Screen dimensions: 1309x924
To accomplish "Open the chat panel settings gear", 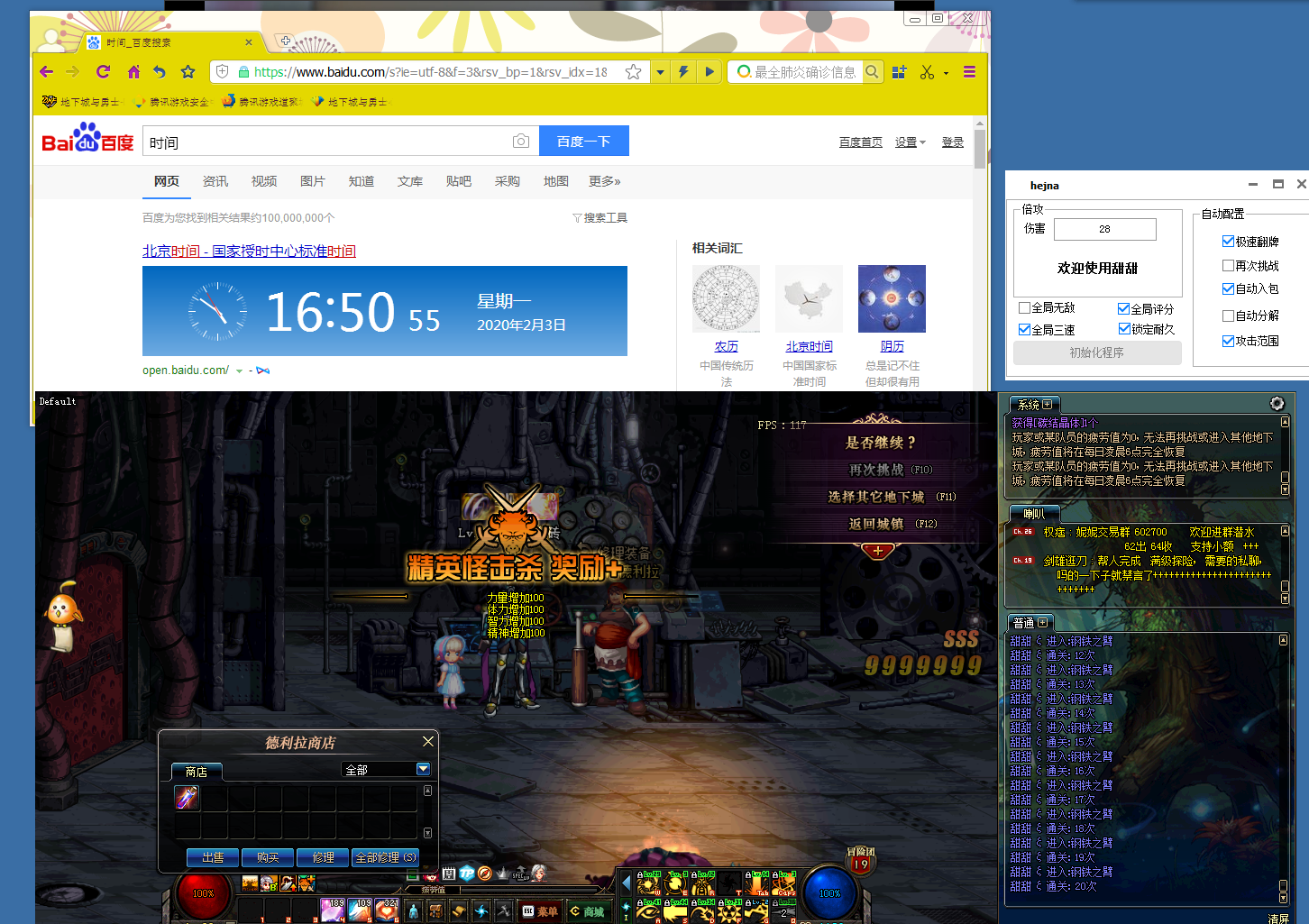I will [x=1277, y=403].
